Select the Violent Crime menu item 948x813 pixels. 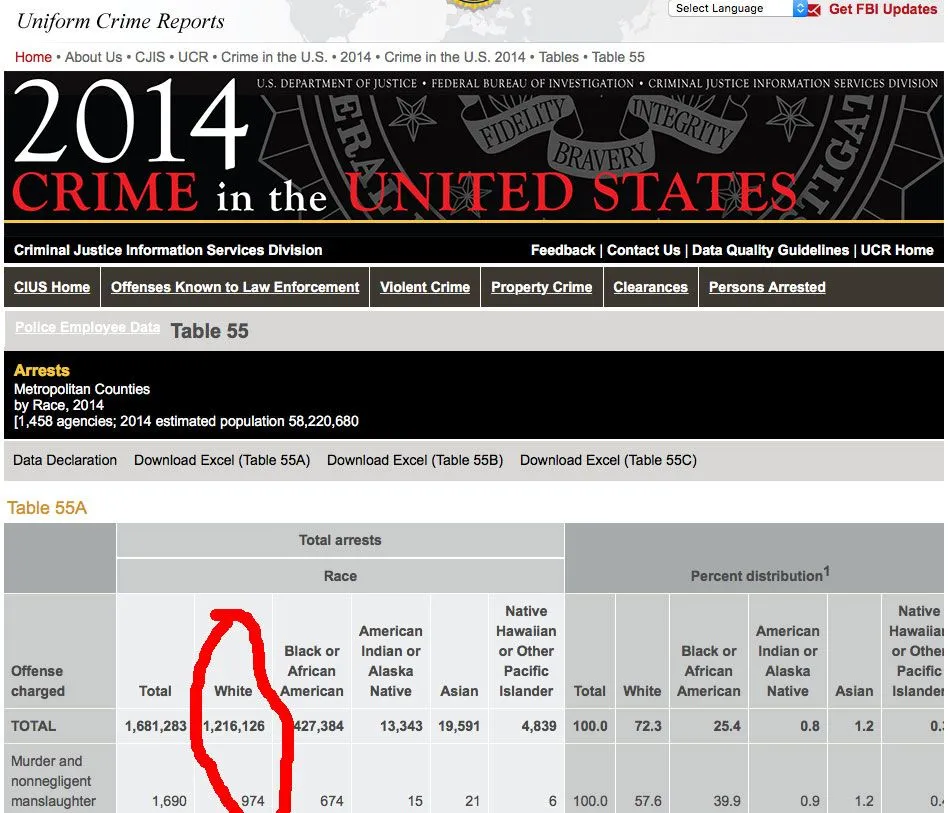[x=425, y=287]
